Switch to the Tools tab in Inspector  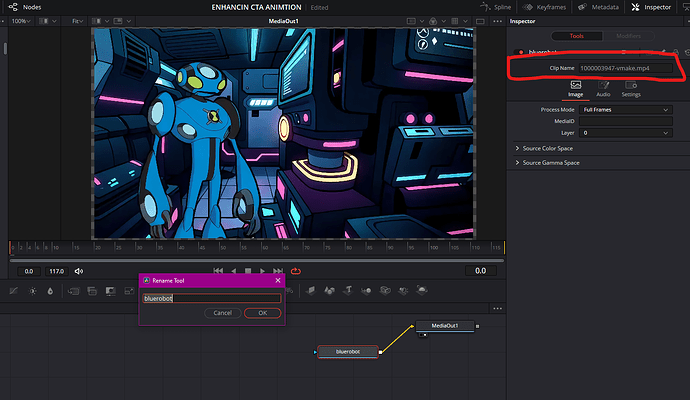(x=576, y=36)
